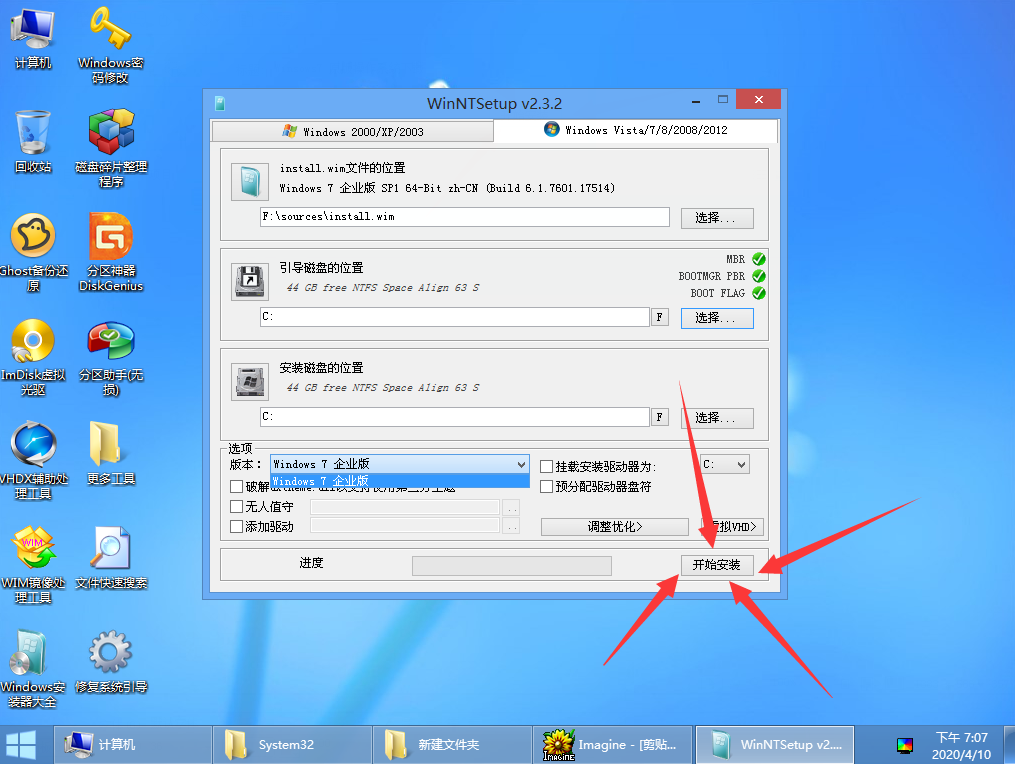Launch the Windows password reset key icon

click(111, 33)
